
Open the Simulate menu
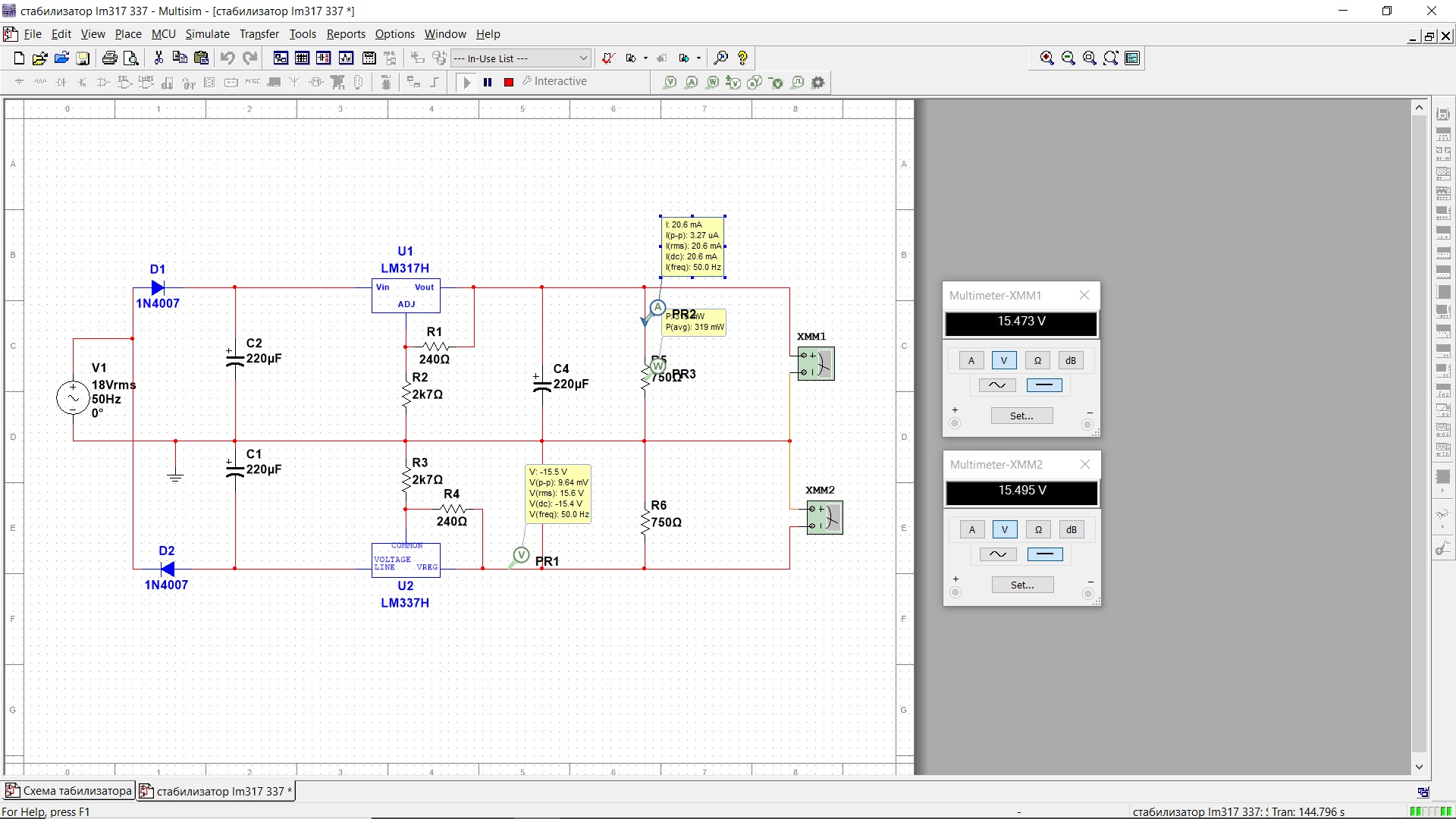click(x=207, y=34)
